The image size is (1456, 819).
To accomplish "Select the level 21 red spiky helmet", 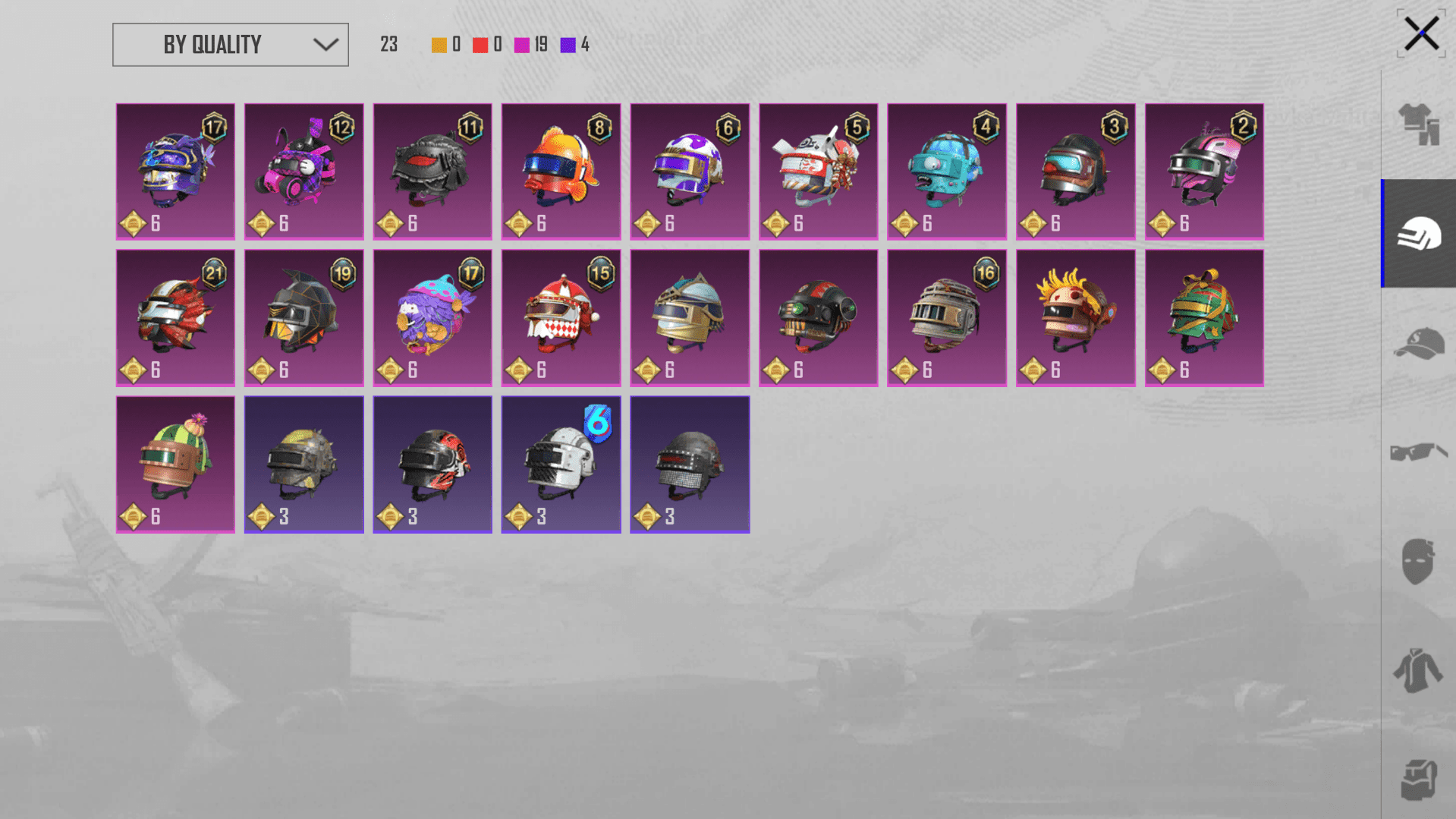I will point(175,318).
